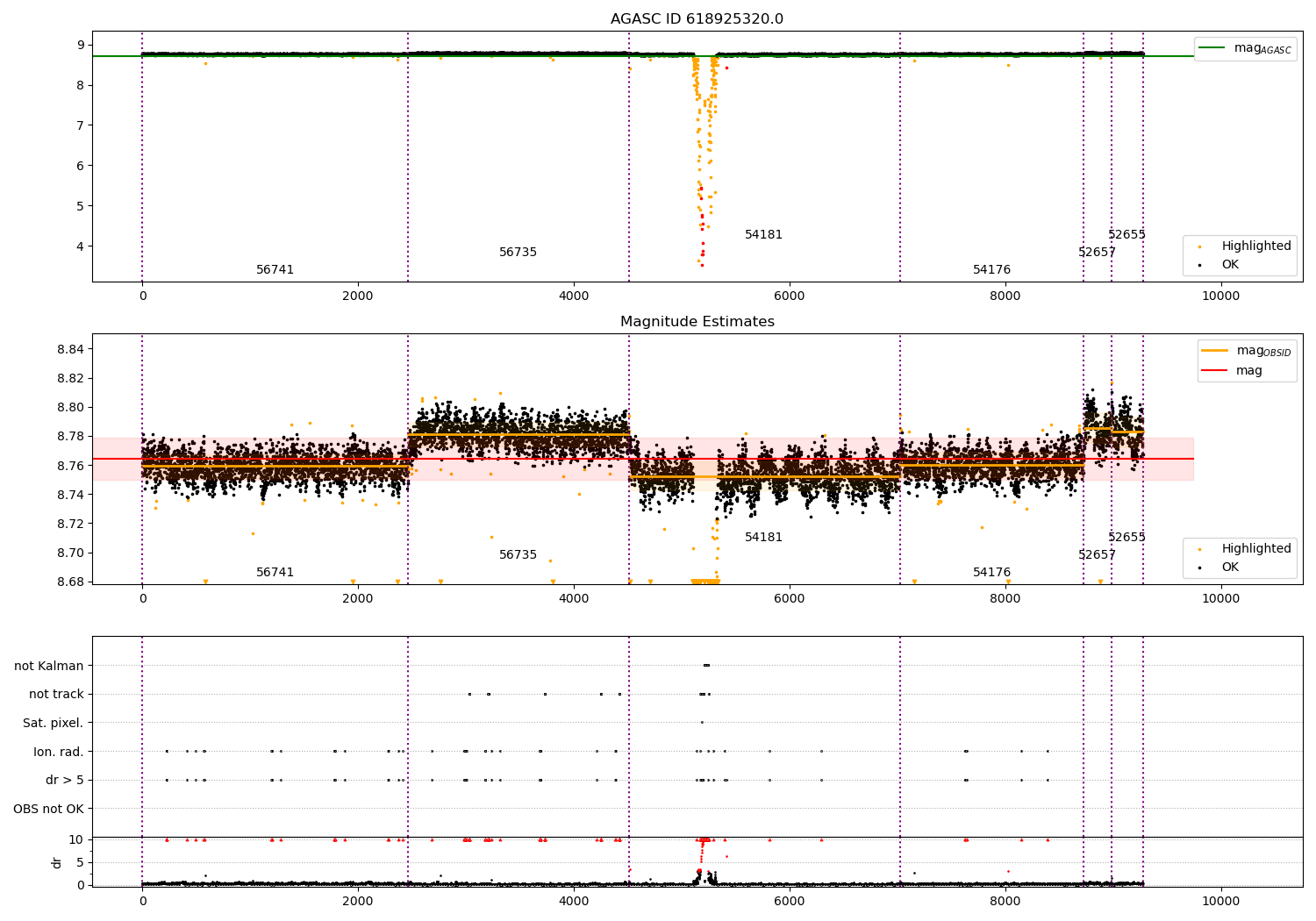Screen dimensions: 1316x921
Task: Click OBSID label 52655 in Magnitude Estimates plot
Action: (x=1126, y=538)
